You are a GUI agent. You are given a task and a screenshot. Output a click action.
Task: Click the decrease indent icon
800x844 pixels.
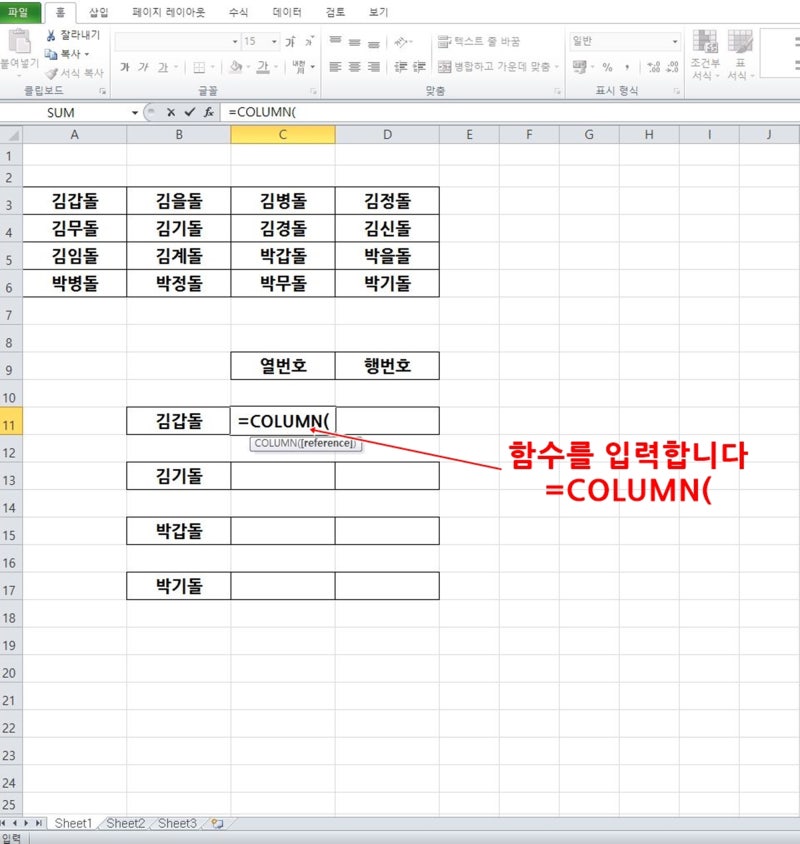(x=401, y=67)
